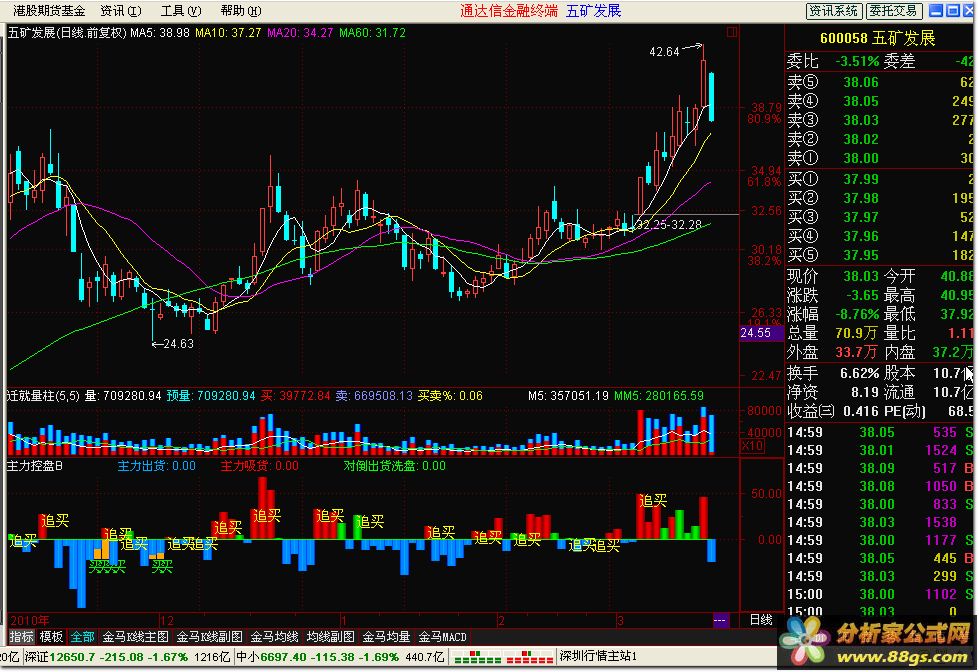This screenshot has height=672, width=979.
Task: Switch to 均线副图 indicator tab
Action: point(330,636)
